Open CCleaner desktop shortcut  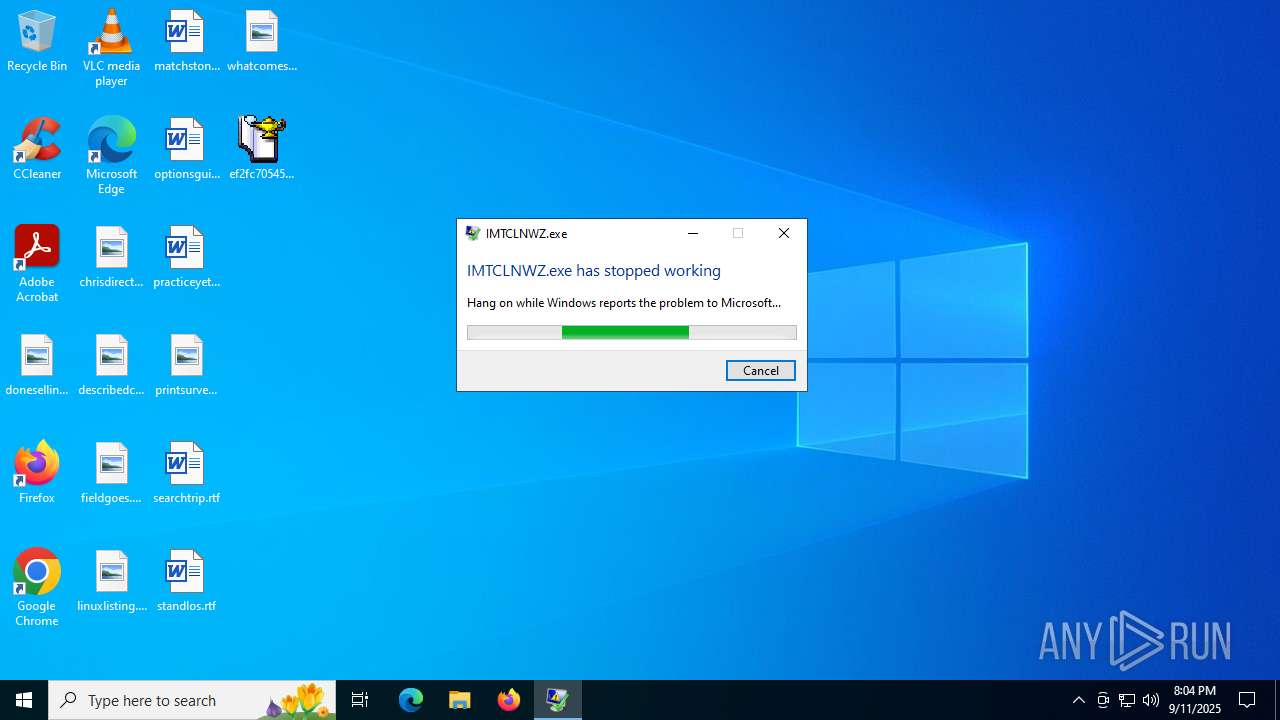37,149
